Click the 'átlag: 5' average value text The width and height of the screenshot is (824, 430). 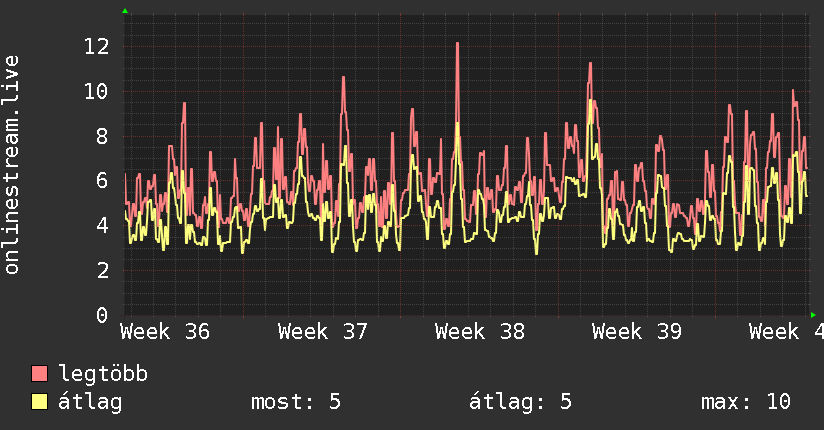pyautogui.click(x=520, y=402)
